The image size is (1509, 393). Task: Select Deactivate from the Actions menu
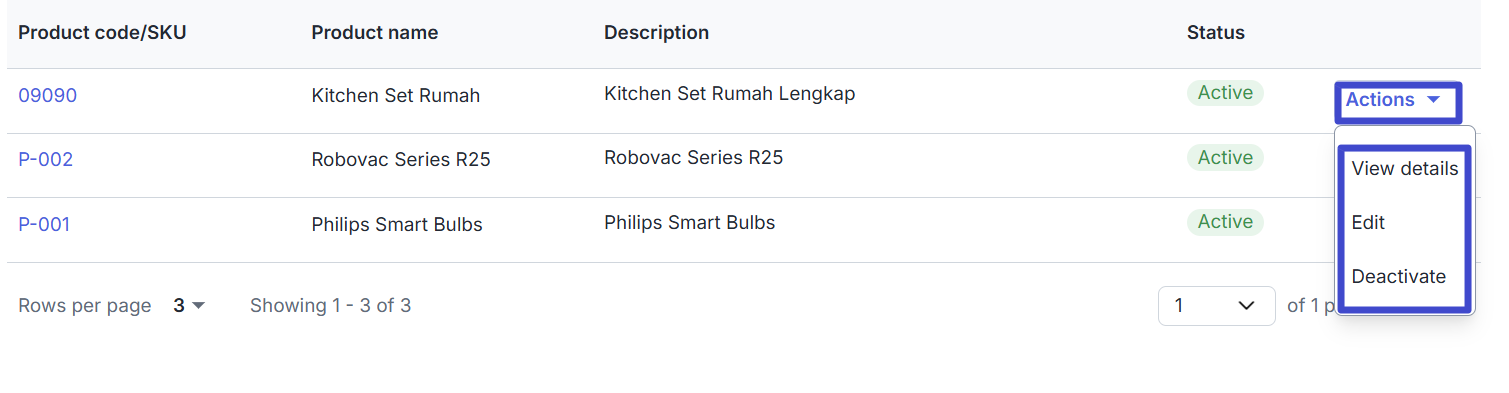point(1399,276)
